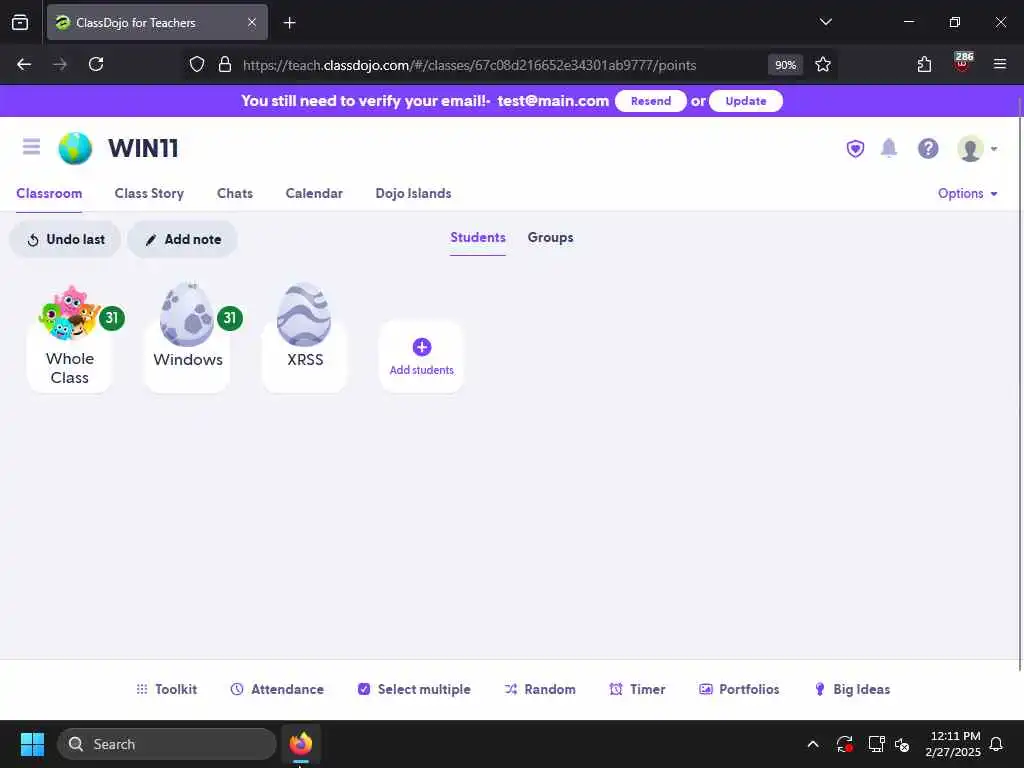
Task: Click the WIN11 class globe icon
Action: tap(75, 148)
